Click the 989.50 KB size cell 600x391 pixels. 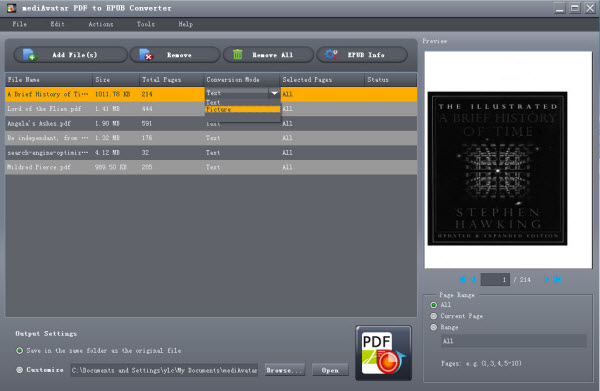click(x=111, y=167)
